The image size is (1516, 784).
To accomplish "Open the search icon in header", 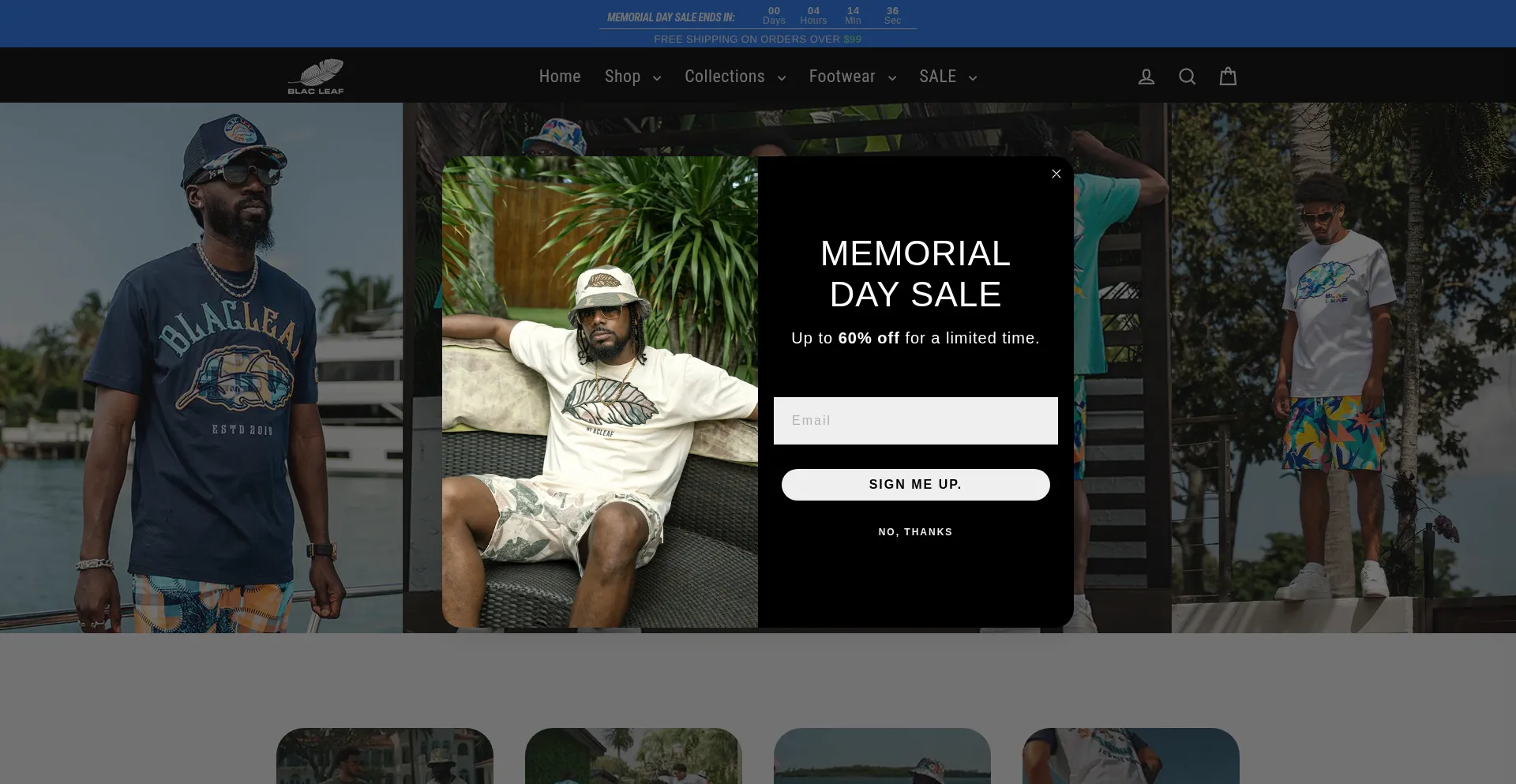I will 1187,77.
